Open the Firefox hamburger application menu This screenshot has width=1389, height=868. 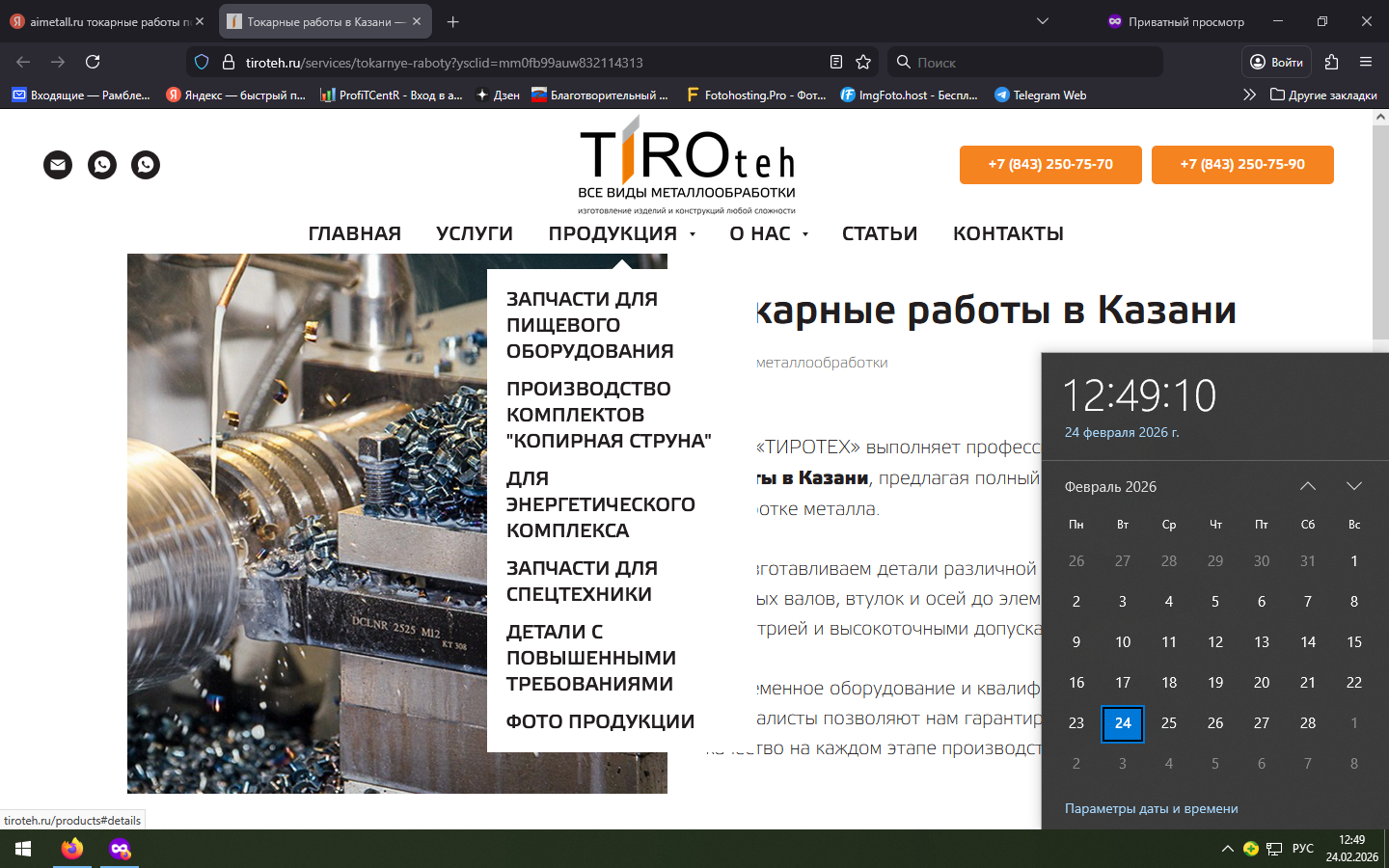(x=1366, y=62)
